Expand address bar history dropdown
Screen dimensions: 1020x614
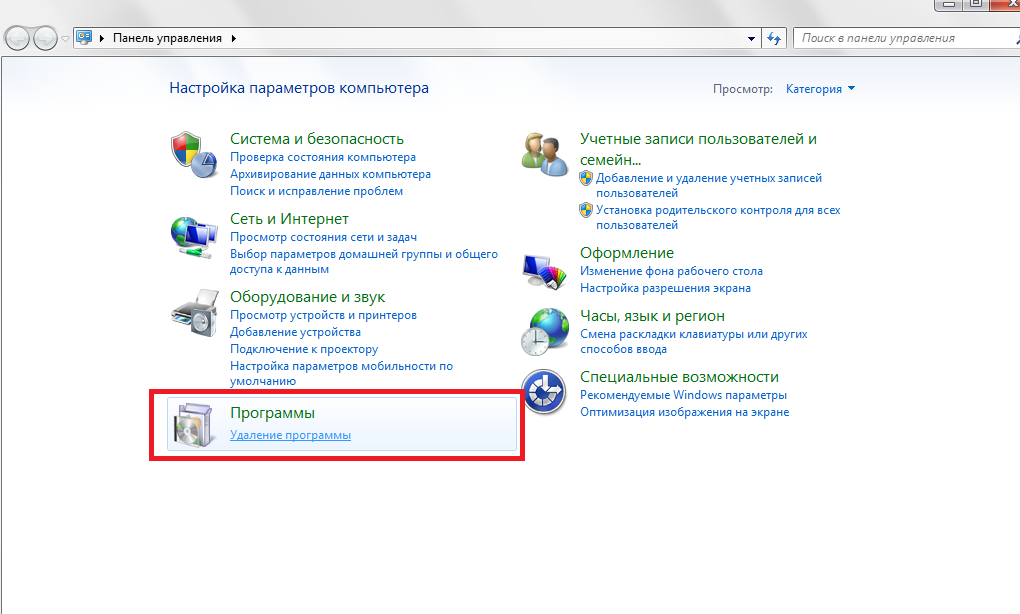[751, 38]
